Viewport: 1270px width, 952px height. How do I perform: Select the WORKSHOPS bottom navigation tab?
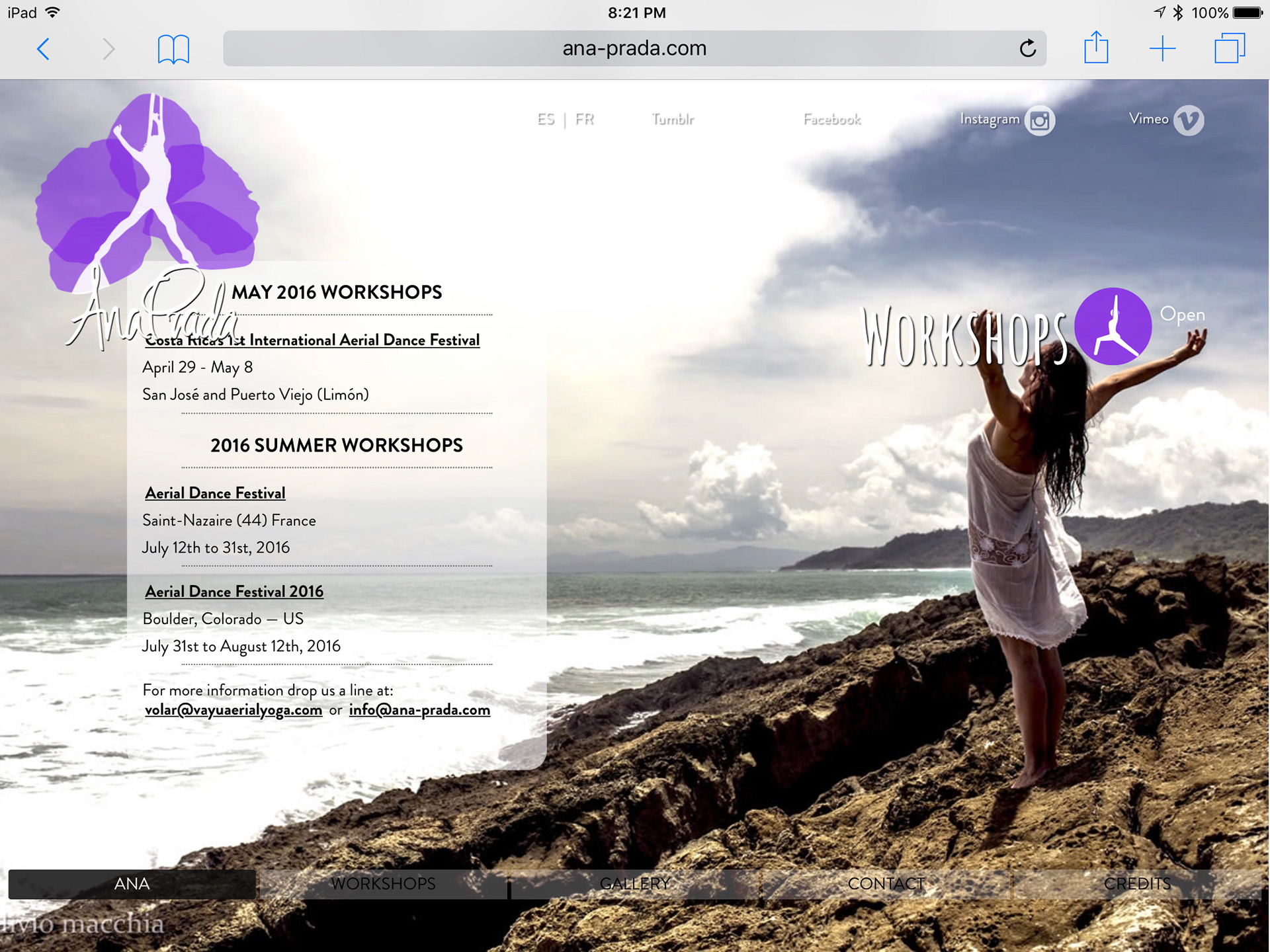383,884
